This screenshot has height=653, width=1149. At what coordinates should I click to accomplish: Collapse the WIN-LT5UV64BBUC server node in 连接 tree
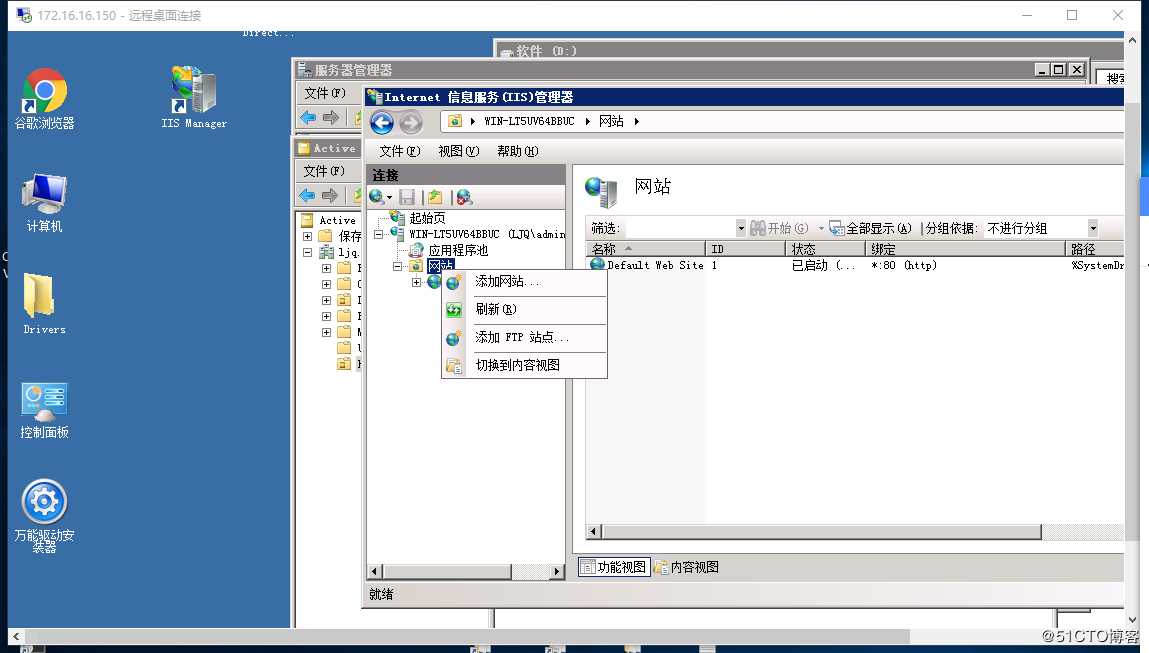click(x=379, y=235)
